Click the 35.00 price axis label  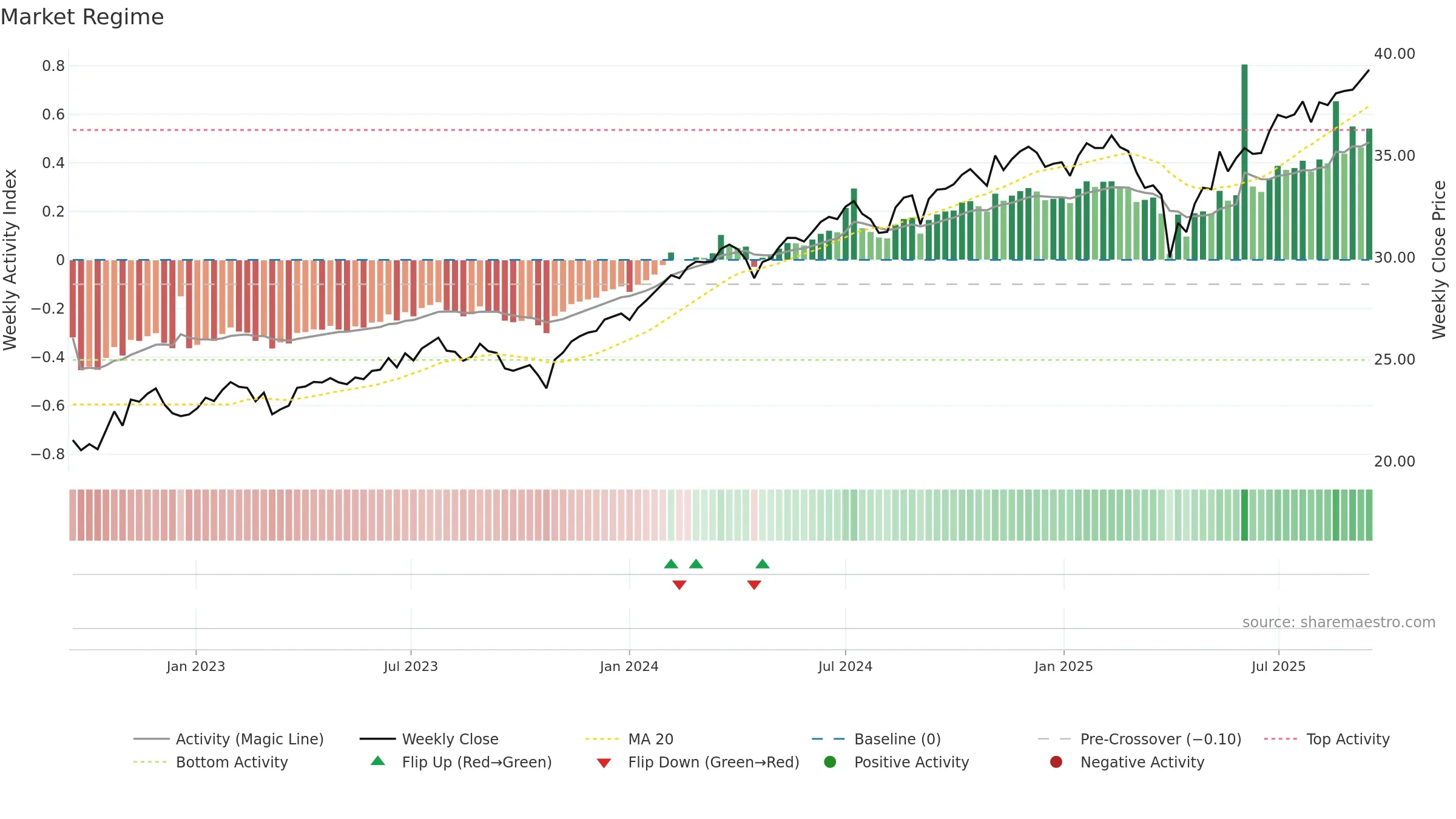pos(1395,156)
